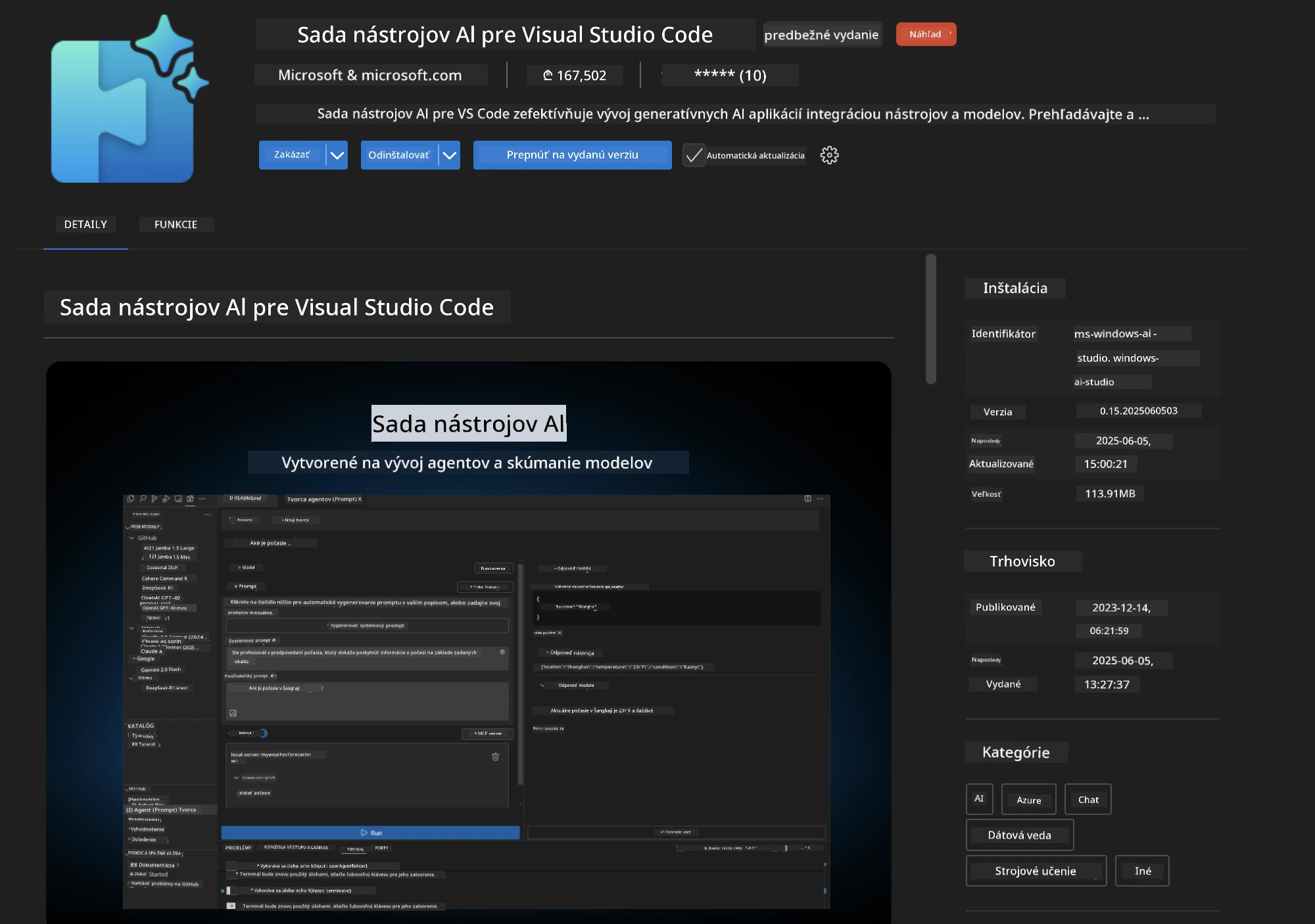Click Run and Debug icon in README screenshot

click(166, 499)
